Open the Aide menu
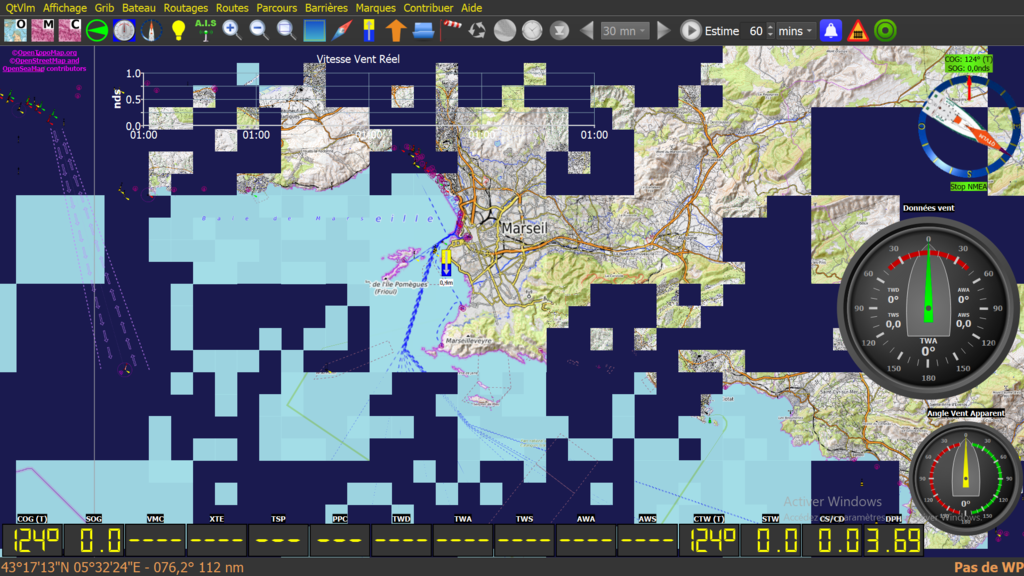Image resolution: width=1024 pixels, height=576 pixels. click(472, 8)
